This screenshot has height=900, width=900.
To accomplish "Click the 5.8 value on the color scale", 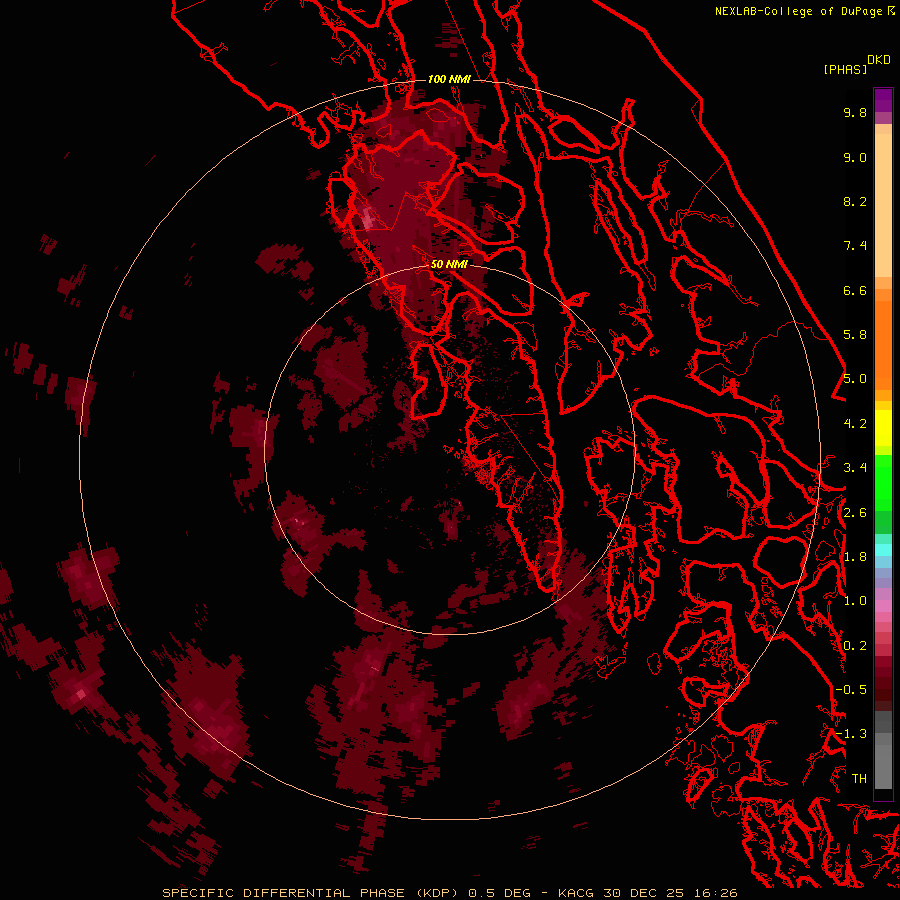I will point(855,335).
